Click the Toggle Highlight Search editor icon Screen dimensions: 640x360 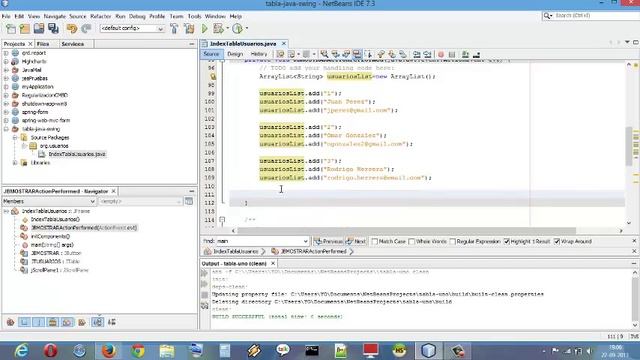tap(357, 54)
